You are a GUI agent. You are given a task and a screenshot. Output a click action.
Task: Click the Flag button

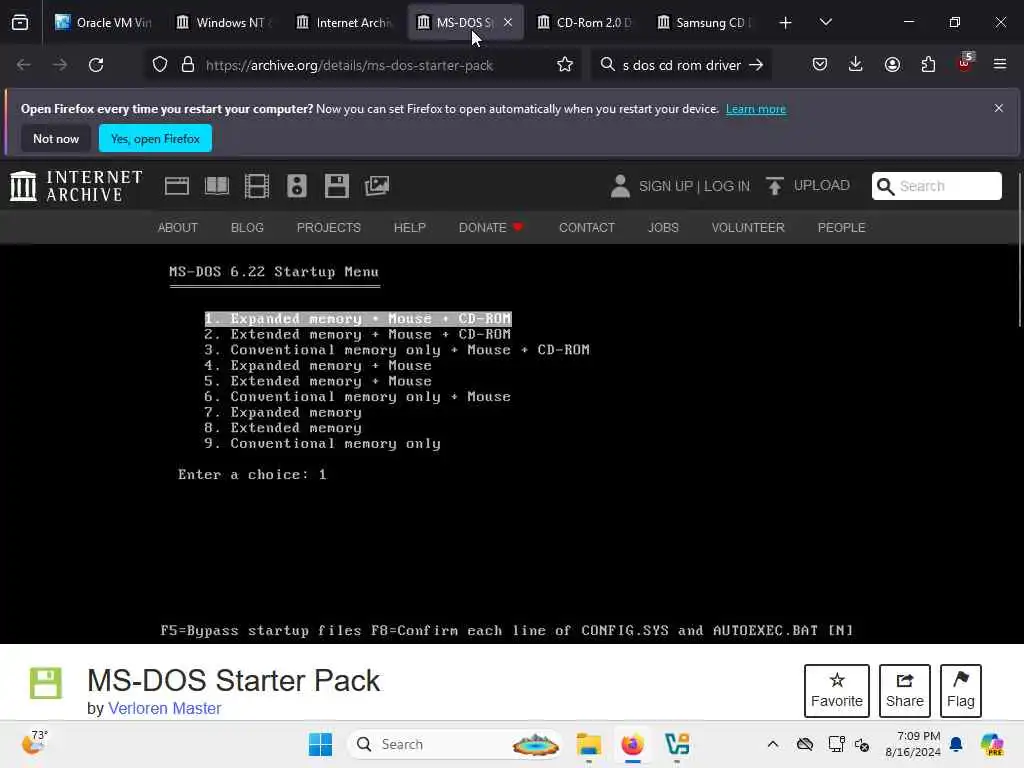(x=961, y=690)
